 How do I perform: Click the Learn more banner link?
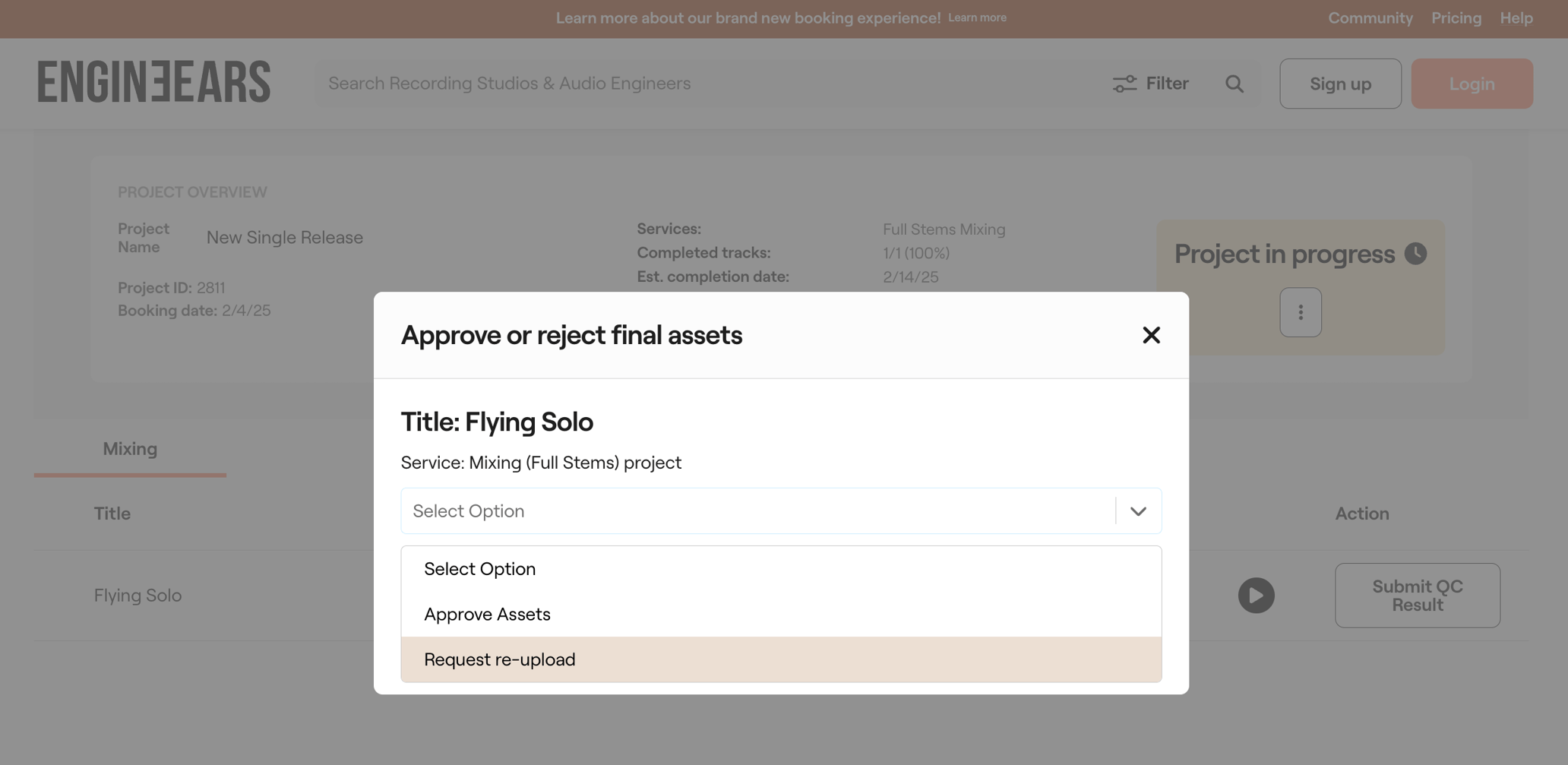pyautogui.click(x=977, y=17)
